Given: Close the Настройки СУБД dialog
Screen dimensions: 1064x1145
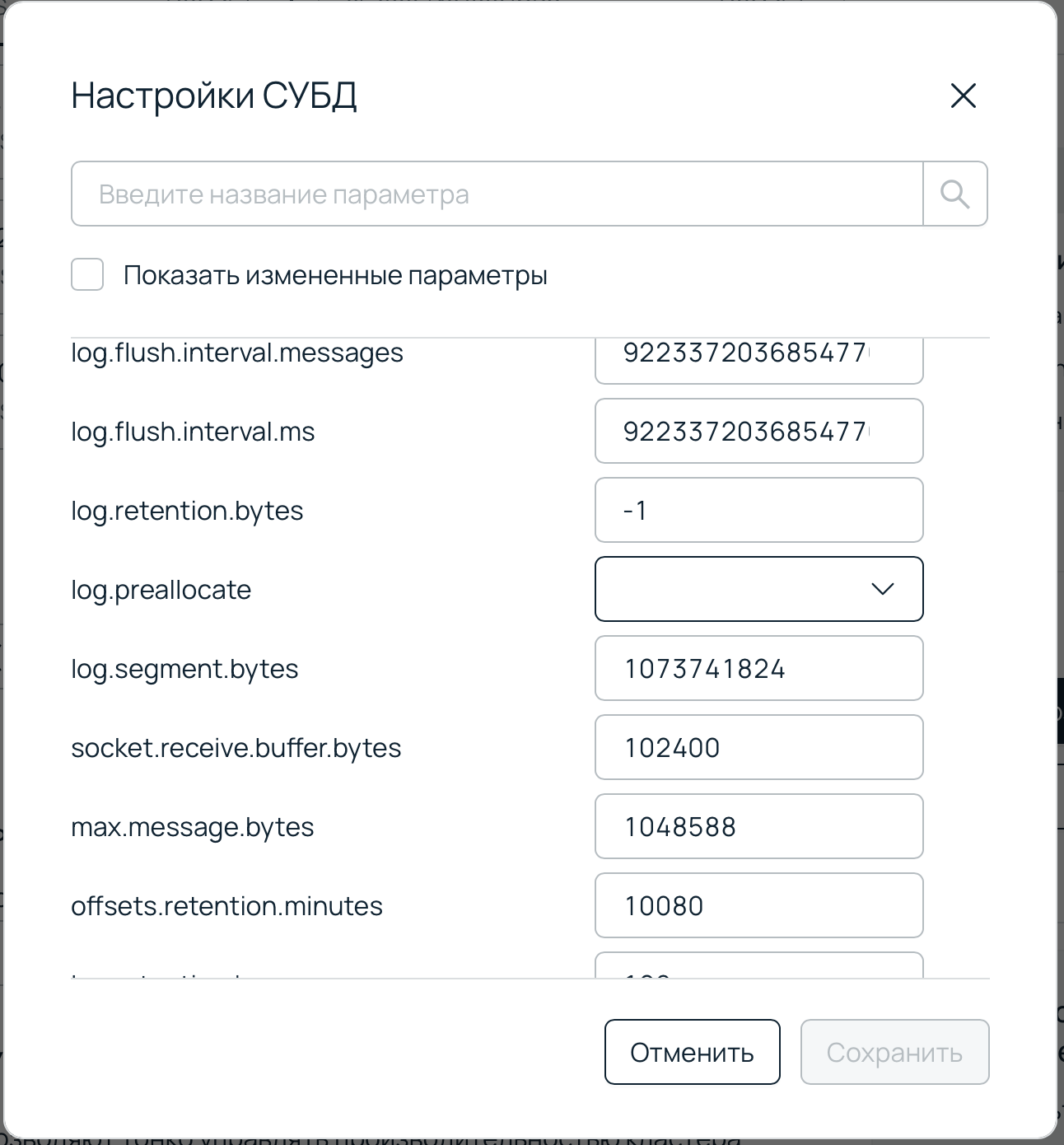Looking at the screenshot, I should tap(964, 96).
